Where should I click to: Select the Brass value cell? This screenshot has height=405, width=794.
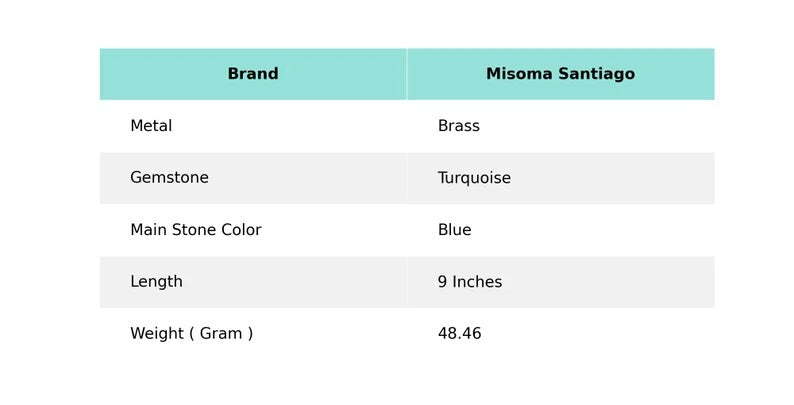[x=459, y=126]
